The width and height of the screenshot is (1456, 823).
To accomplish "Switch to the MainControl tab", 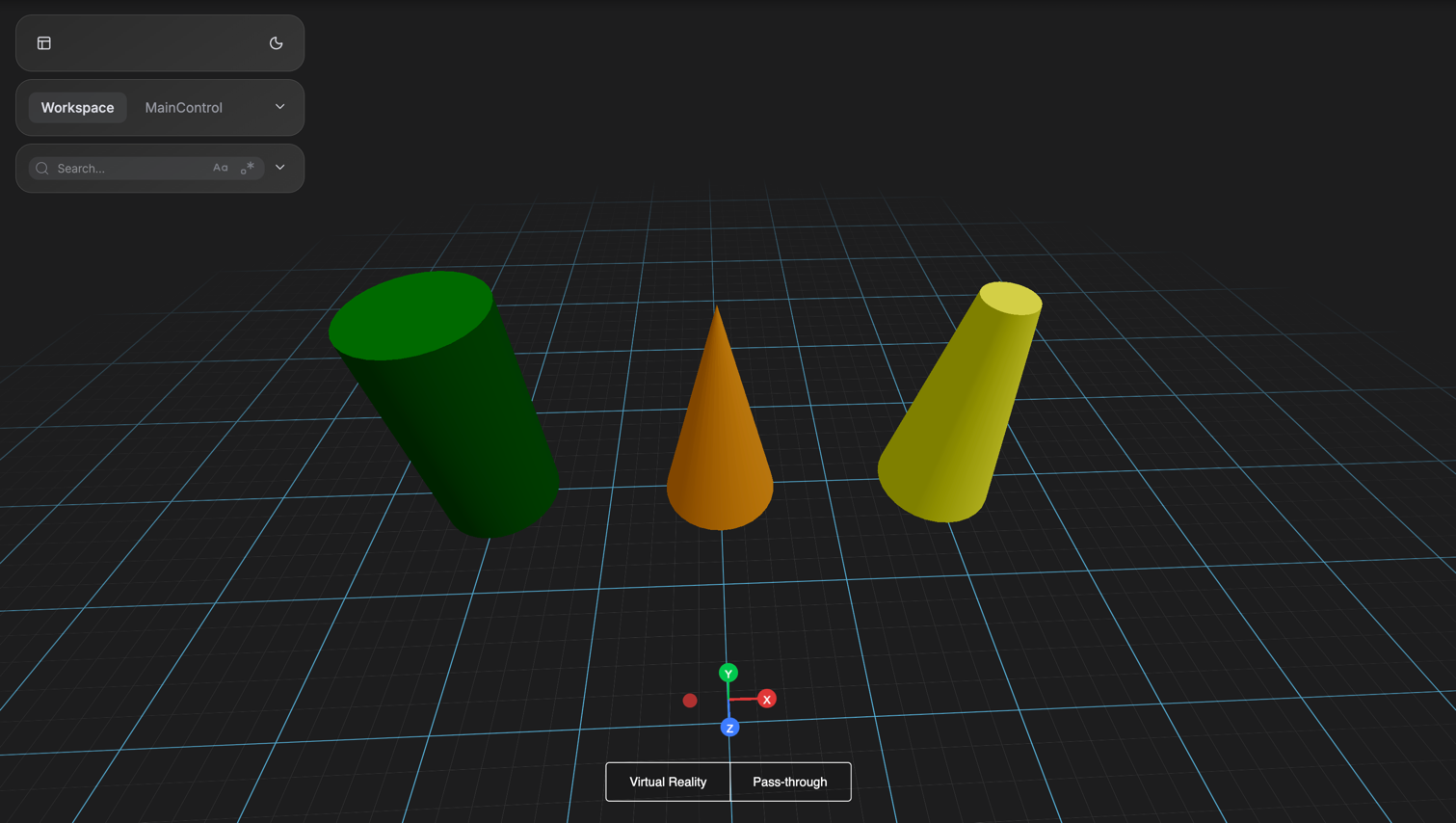I will 184,107.
